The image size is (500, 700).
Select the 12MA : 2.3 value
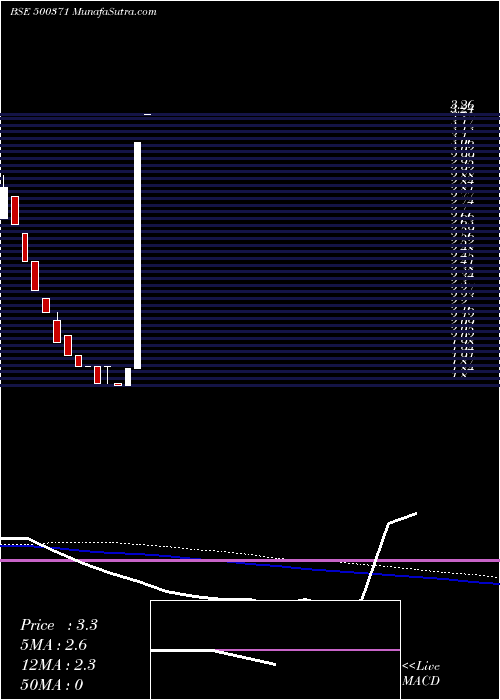click(58, 665)
